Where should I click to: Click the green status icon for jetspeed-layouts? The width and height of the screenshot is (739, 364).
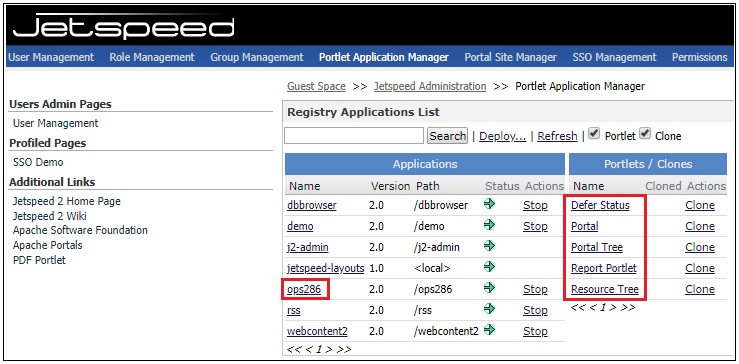(x=490, y=267)
